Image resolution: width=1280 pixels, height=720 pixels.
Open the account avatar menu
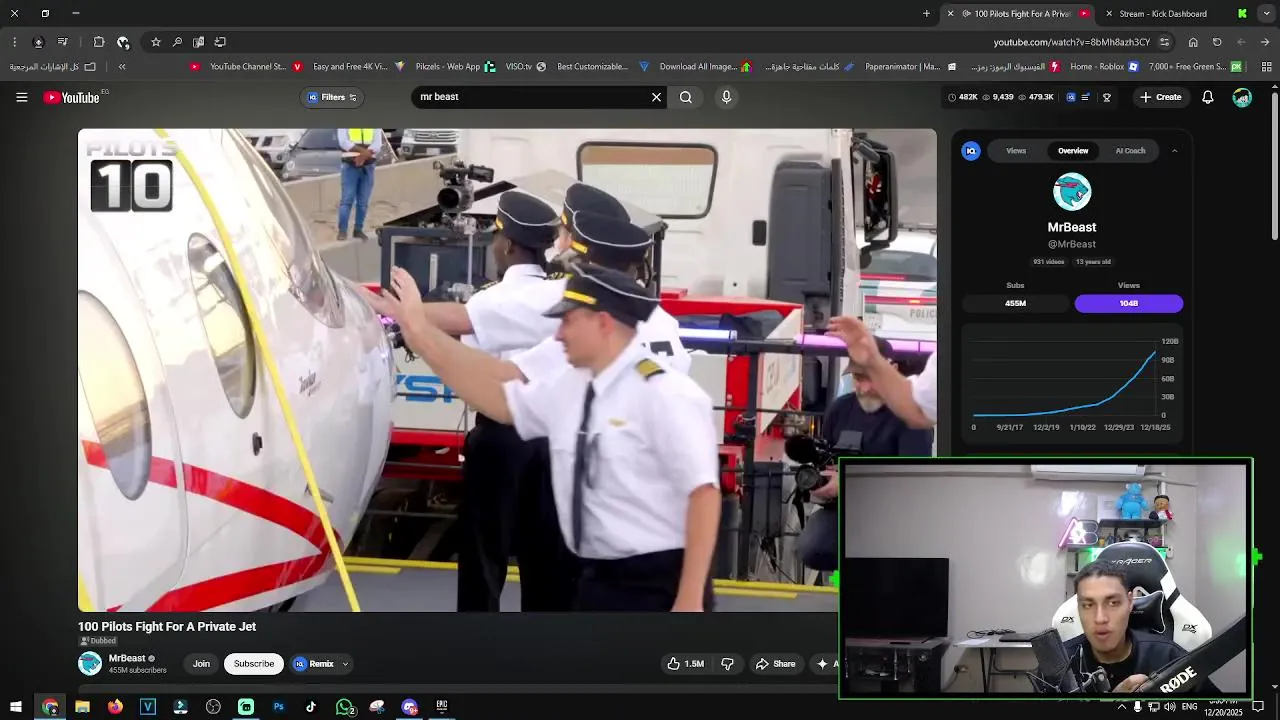(1242, 97)
